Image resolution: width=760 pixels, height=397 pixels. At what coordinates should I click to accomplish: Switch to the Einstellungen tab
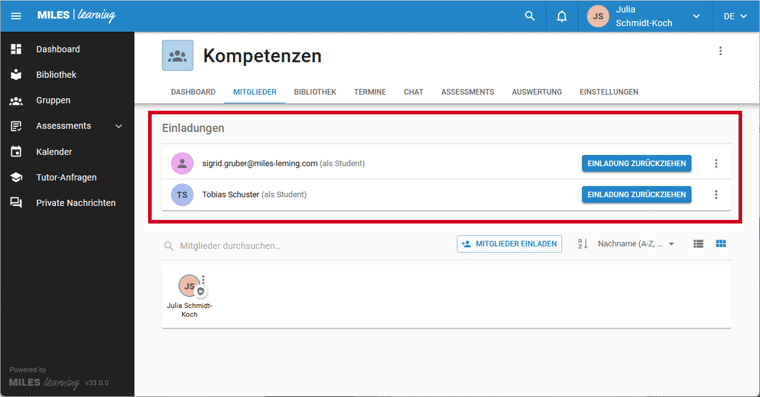point(609,92)
